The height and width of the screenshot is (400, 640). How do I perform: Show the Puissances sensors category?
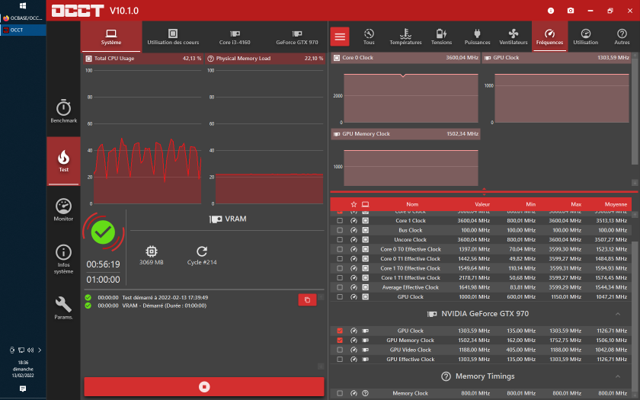(477, 37)
